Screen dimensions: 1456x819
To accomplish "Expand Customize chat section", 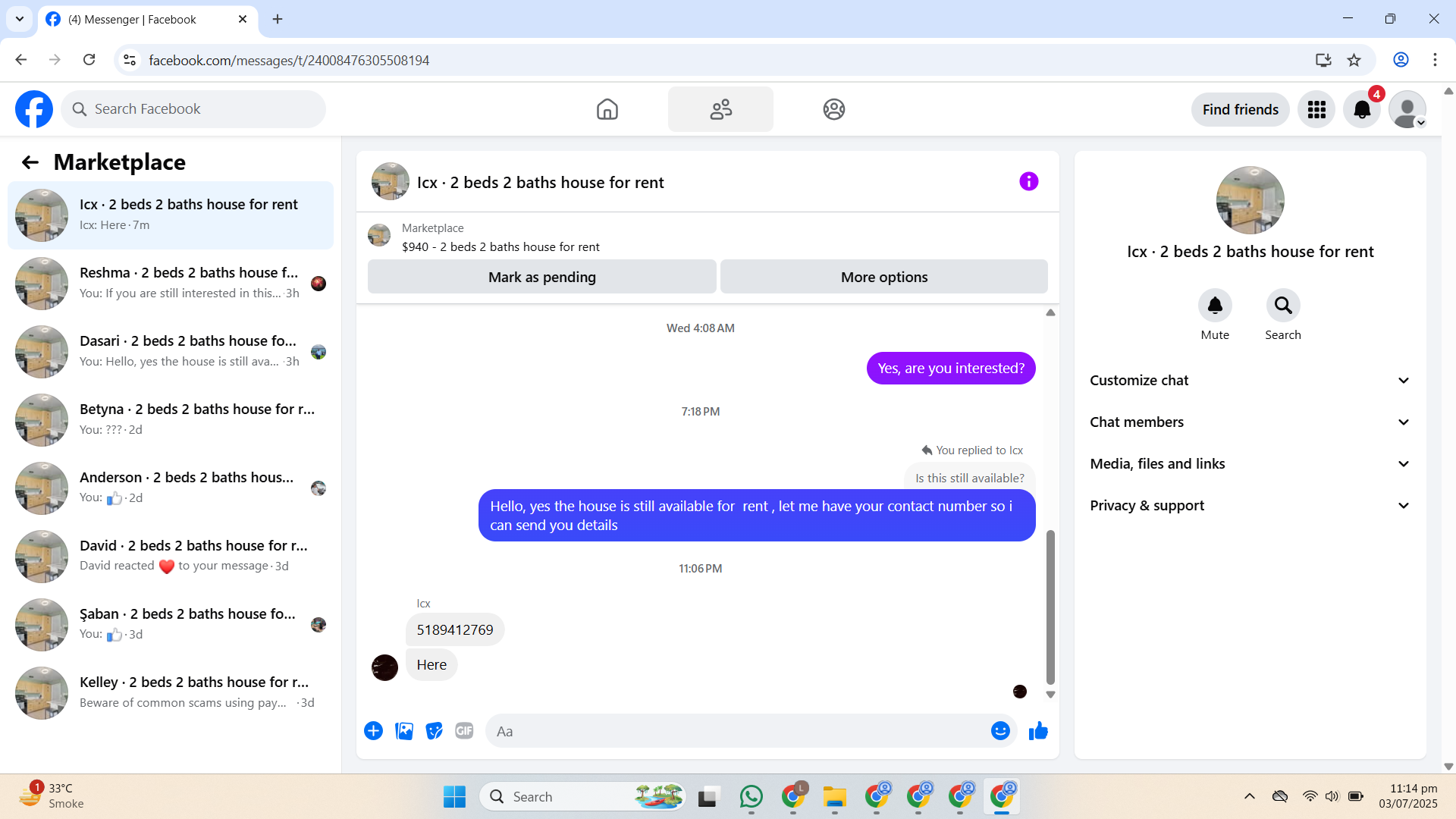I will pos(1250,381).
